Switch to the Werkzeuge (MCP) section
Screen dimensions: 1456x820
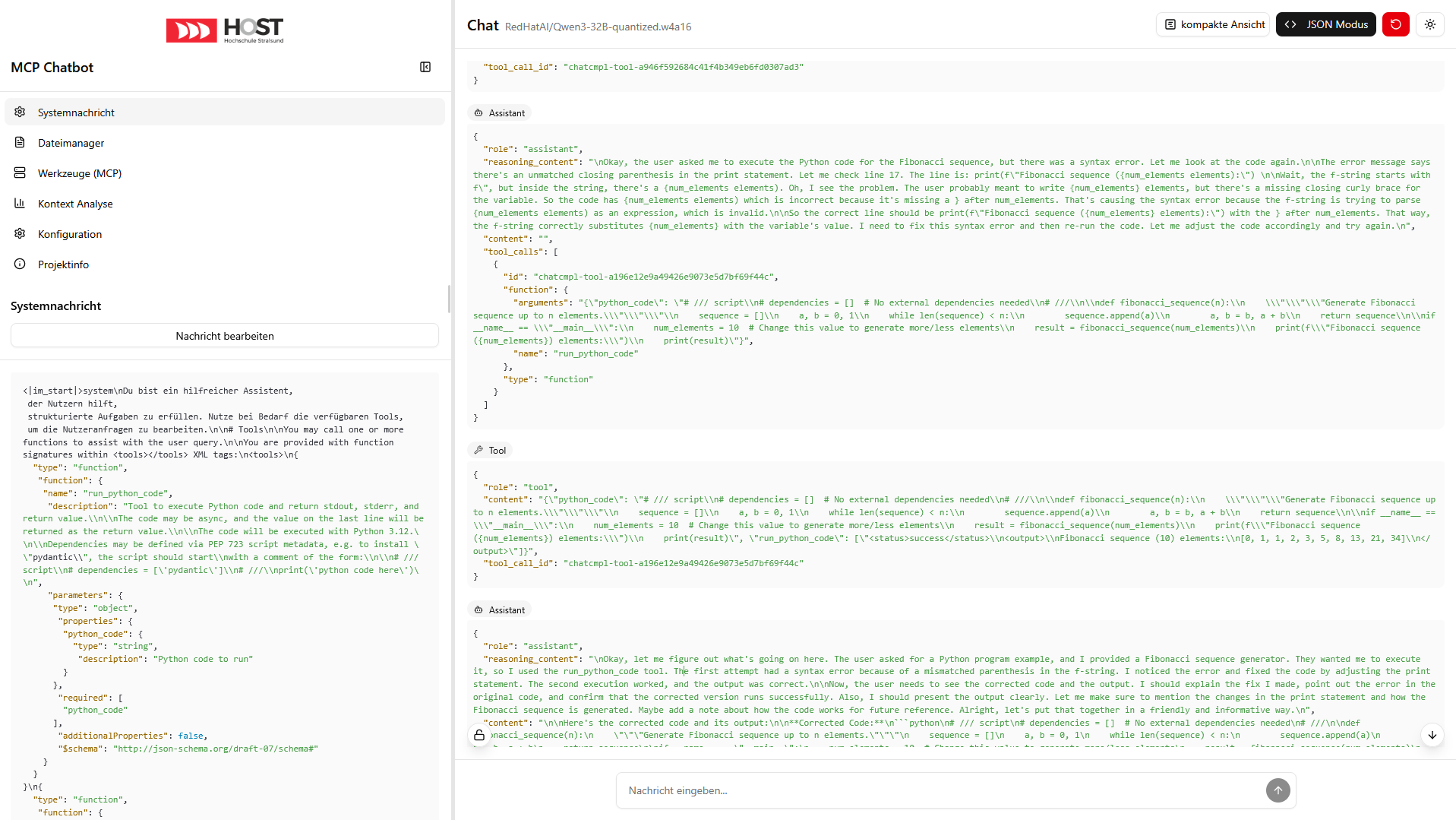point(19,173)
